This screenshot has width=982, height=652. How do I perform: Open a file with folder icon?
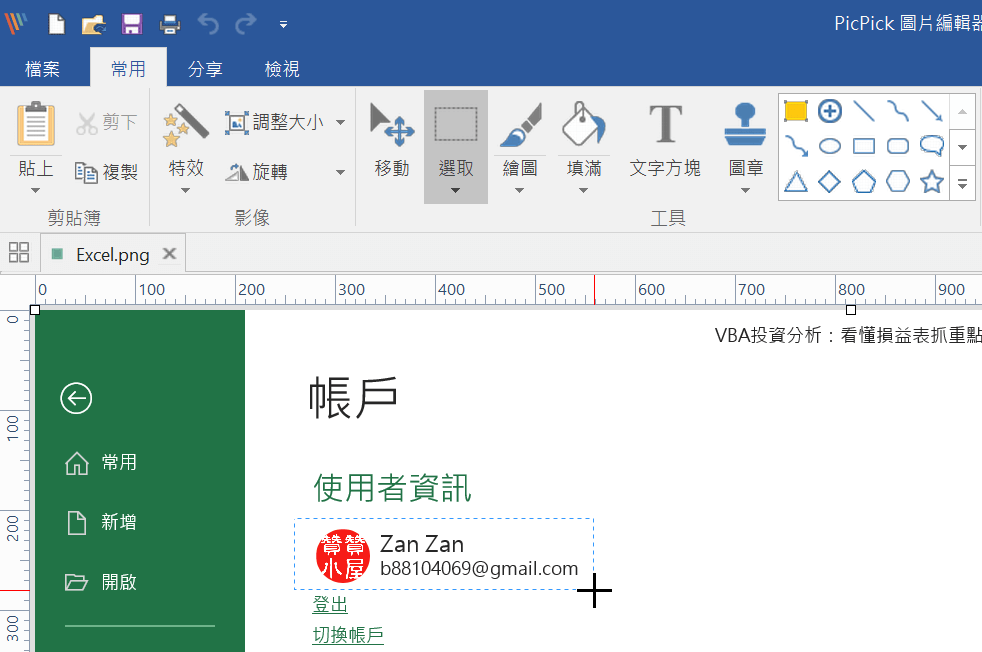[94, 24]
